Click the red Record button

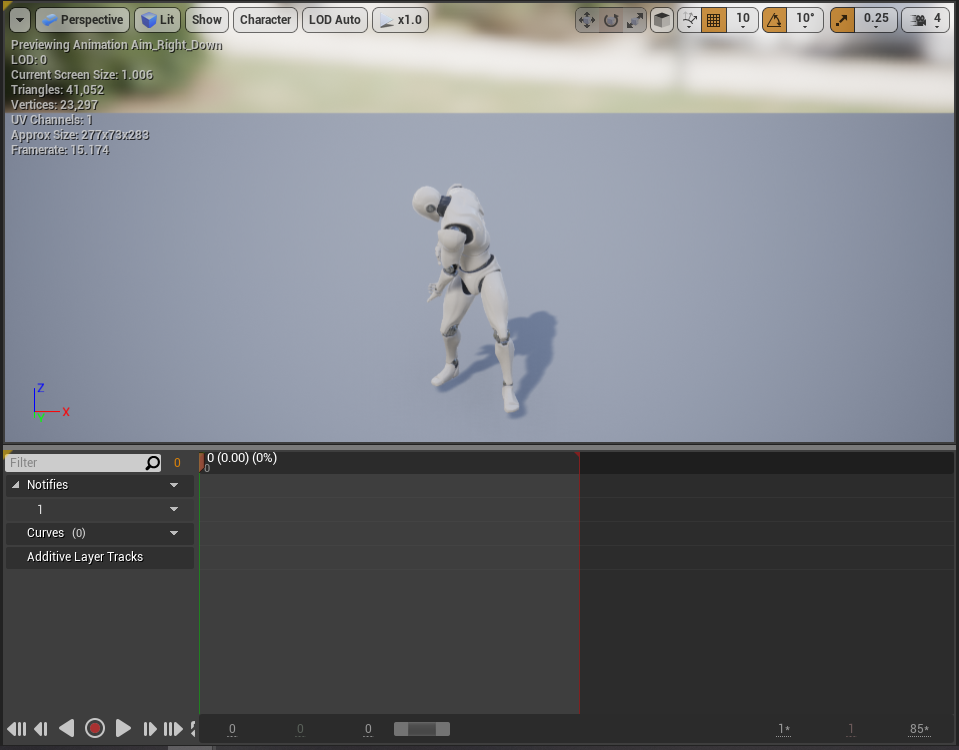click(95, 728)
